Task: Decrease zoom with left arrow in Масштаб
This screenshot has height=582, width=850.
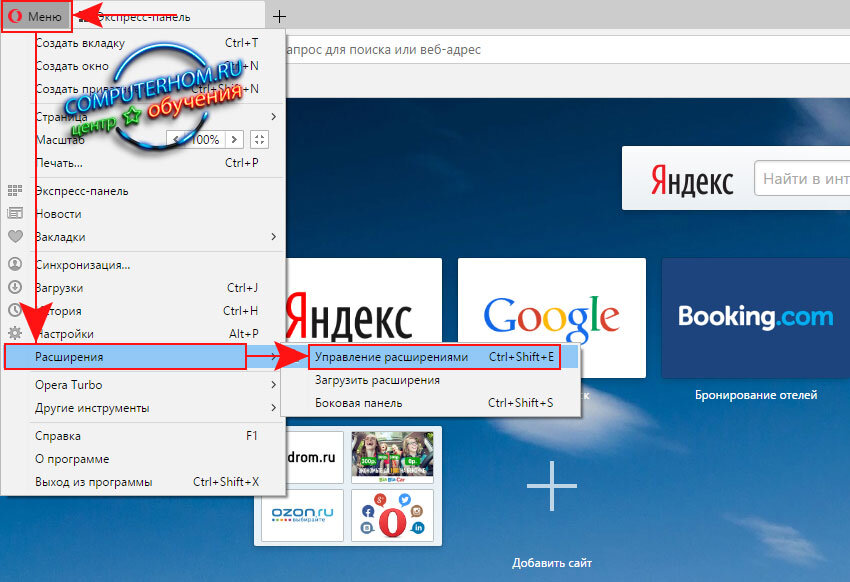Action: pos(175,140)
